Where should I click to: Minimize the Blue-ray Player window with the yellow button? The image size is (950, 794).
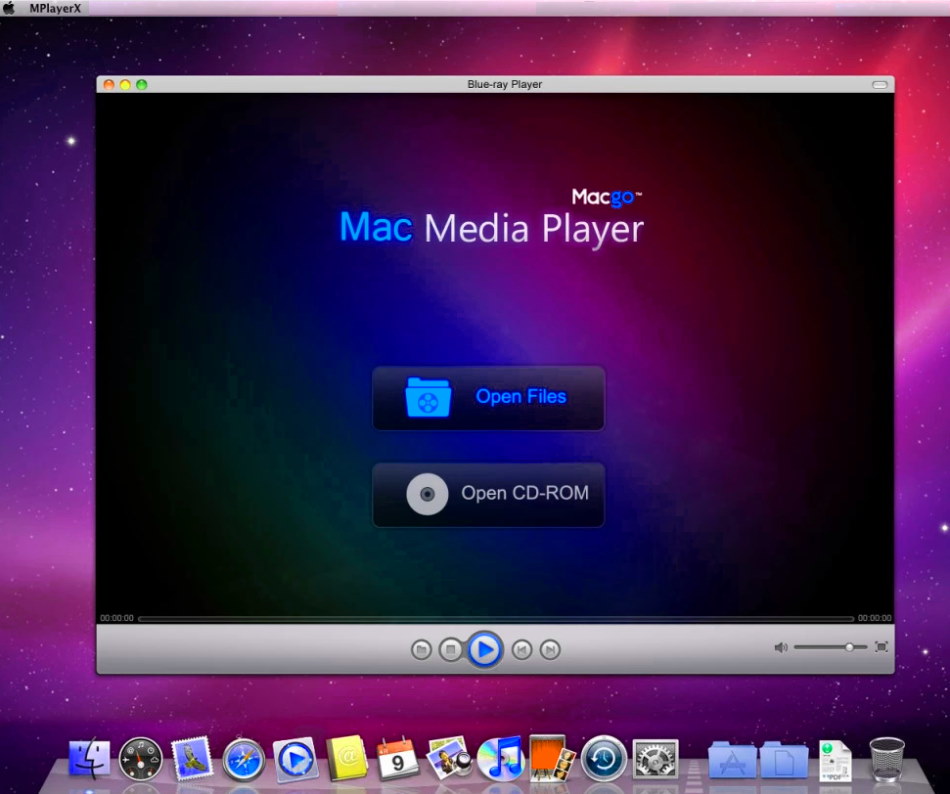(125, 84)
